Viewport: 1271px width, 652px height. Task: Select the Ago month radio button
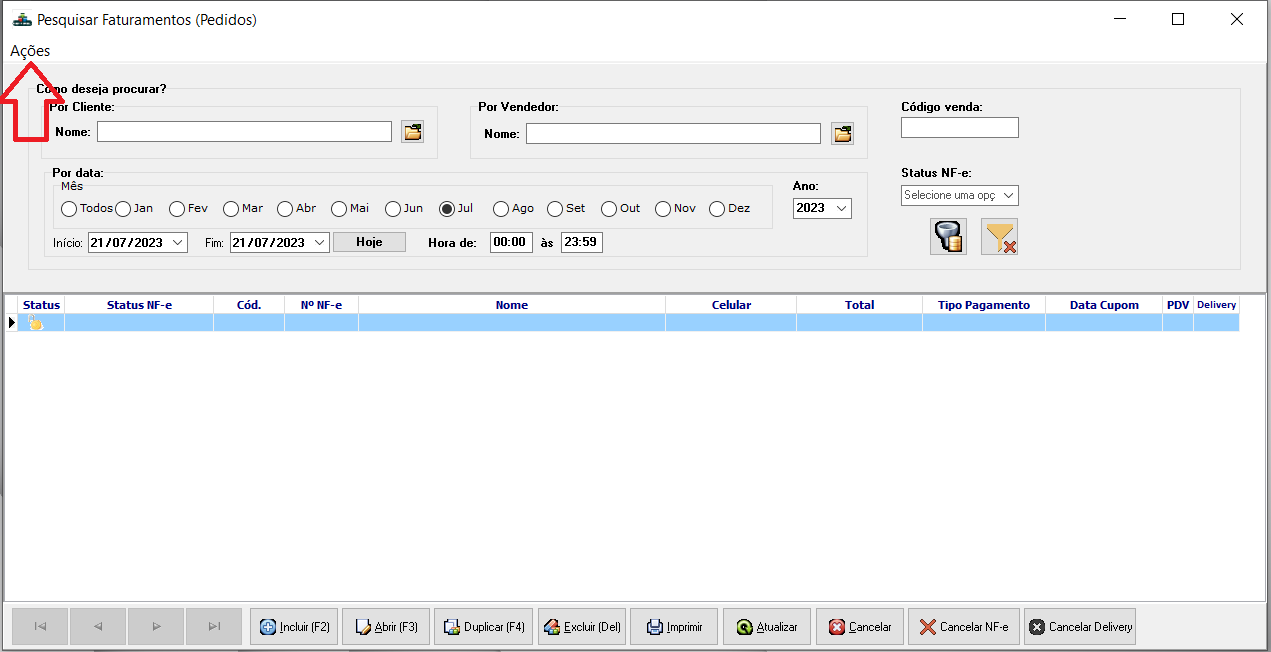point(501,209)
